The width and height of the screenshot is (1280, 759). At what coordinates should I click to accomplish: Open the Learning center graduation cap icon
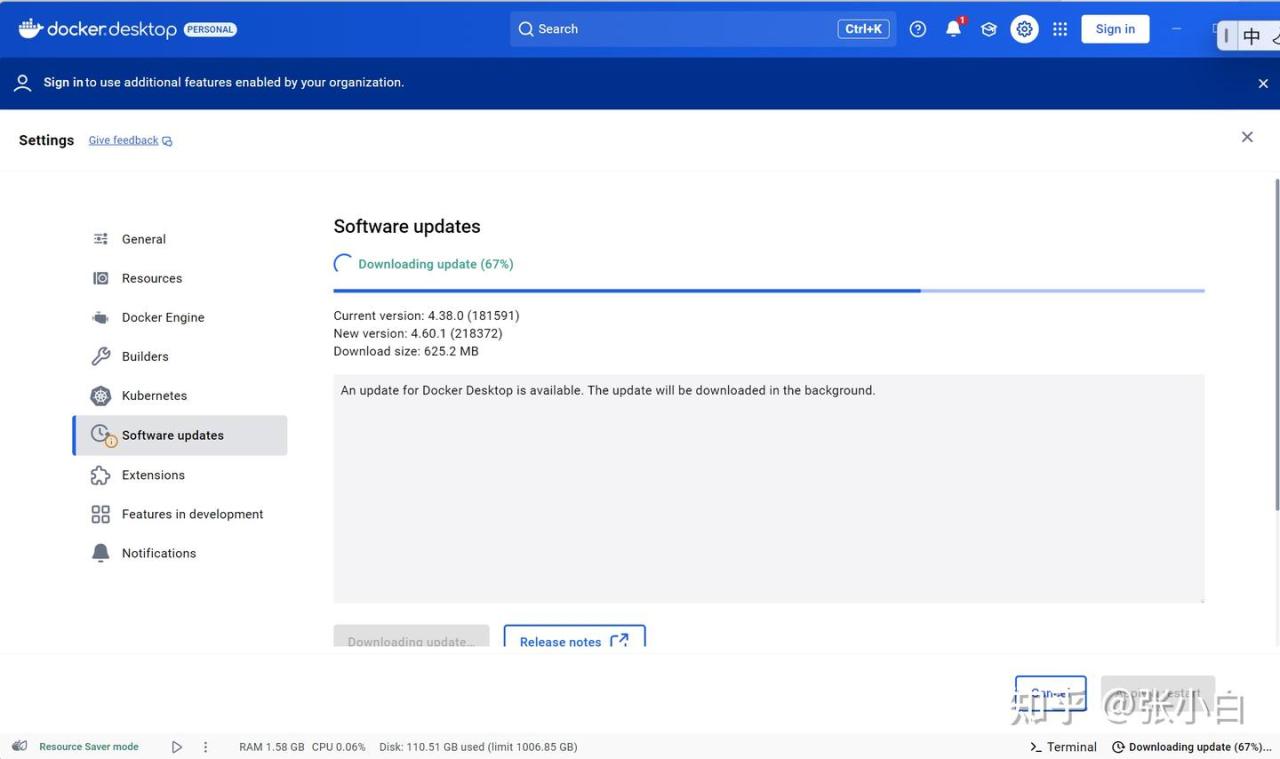tap(988, 29)
